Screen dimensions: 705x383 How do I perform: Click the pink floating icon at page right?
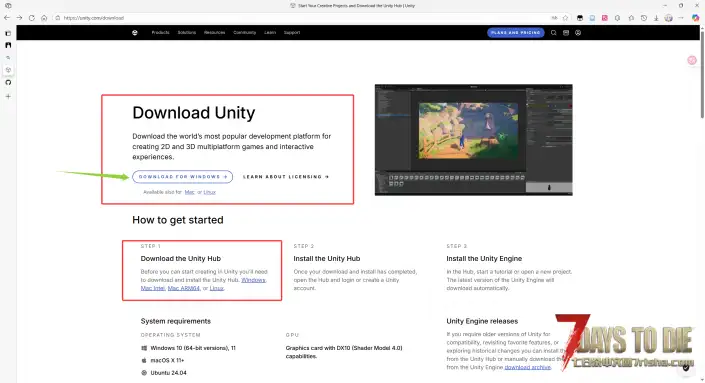(x=692, y=60)
